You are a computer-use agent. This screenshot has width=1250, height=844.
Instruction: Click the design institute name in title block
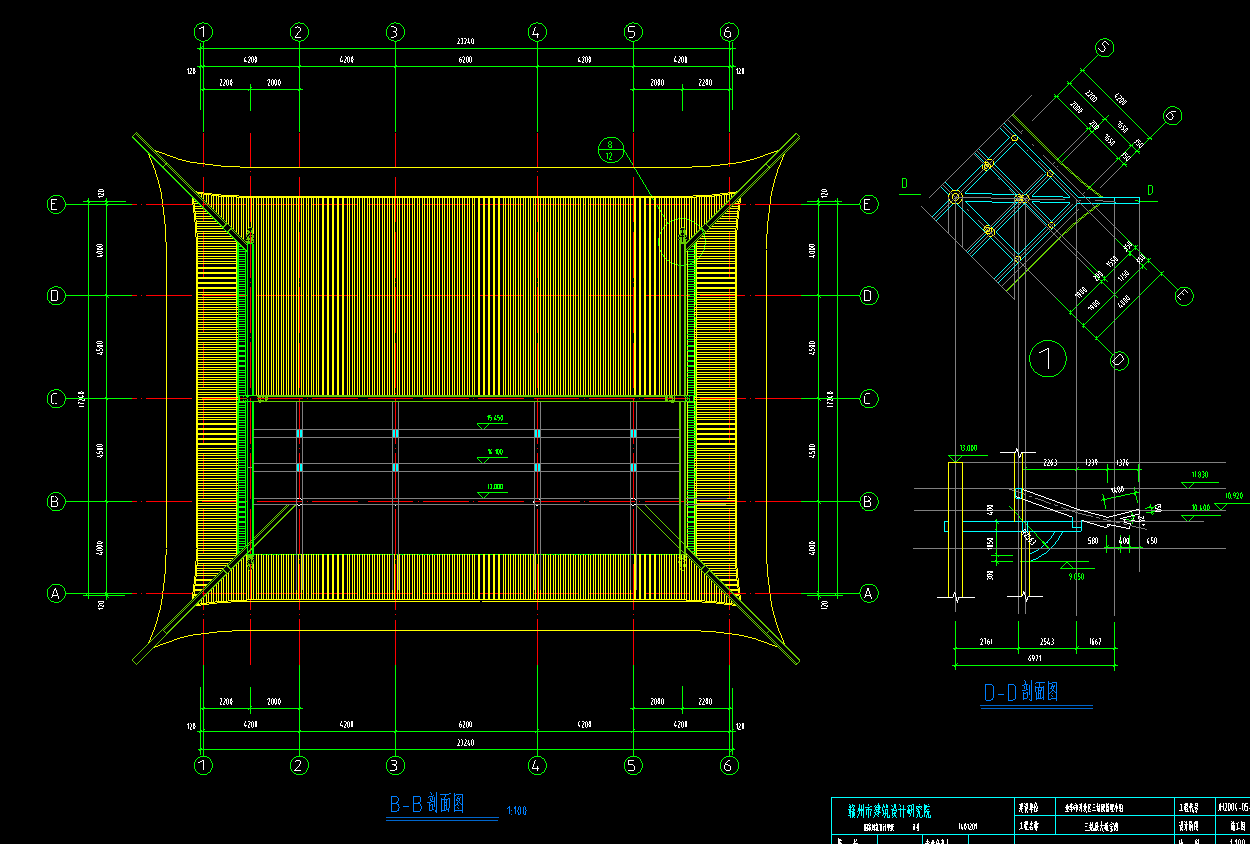coord(889,810)
